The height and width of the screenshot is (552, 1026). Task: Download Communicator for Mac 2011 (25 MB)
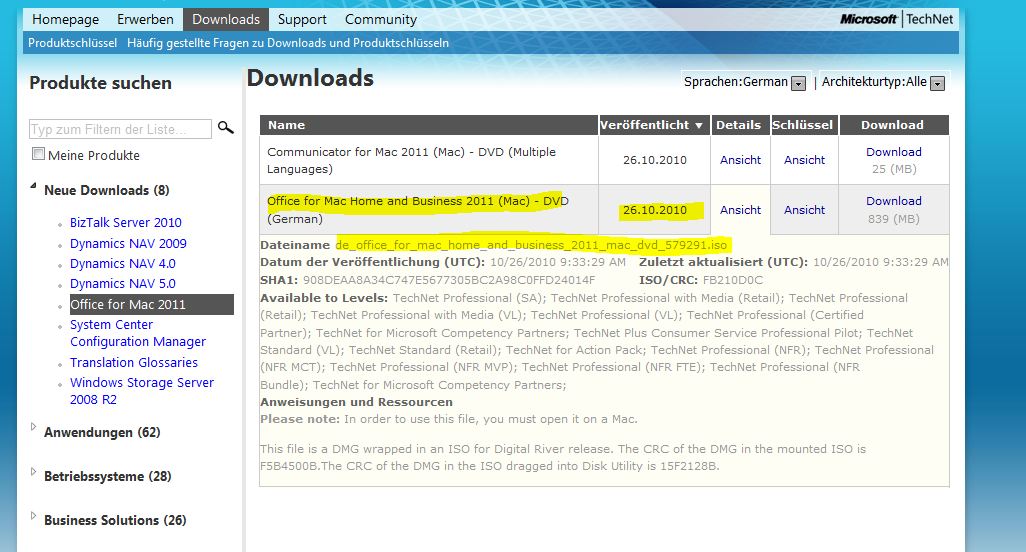[x=894, y=152]
